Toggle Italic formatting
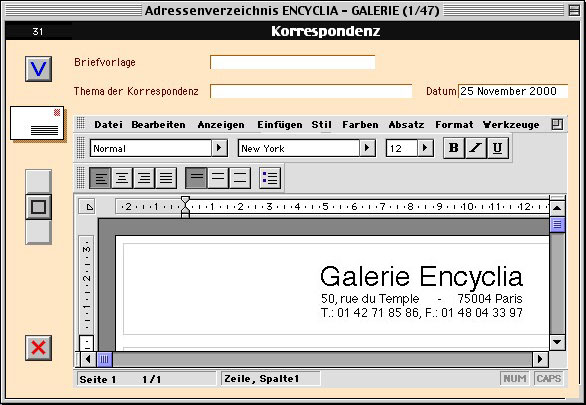Image resolution: width=586 pixels, height=405 pixels. pyautogui.click(x=475, y=148)
